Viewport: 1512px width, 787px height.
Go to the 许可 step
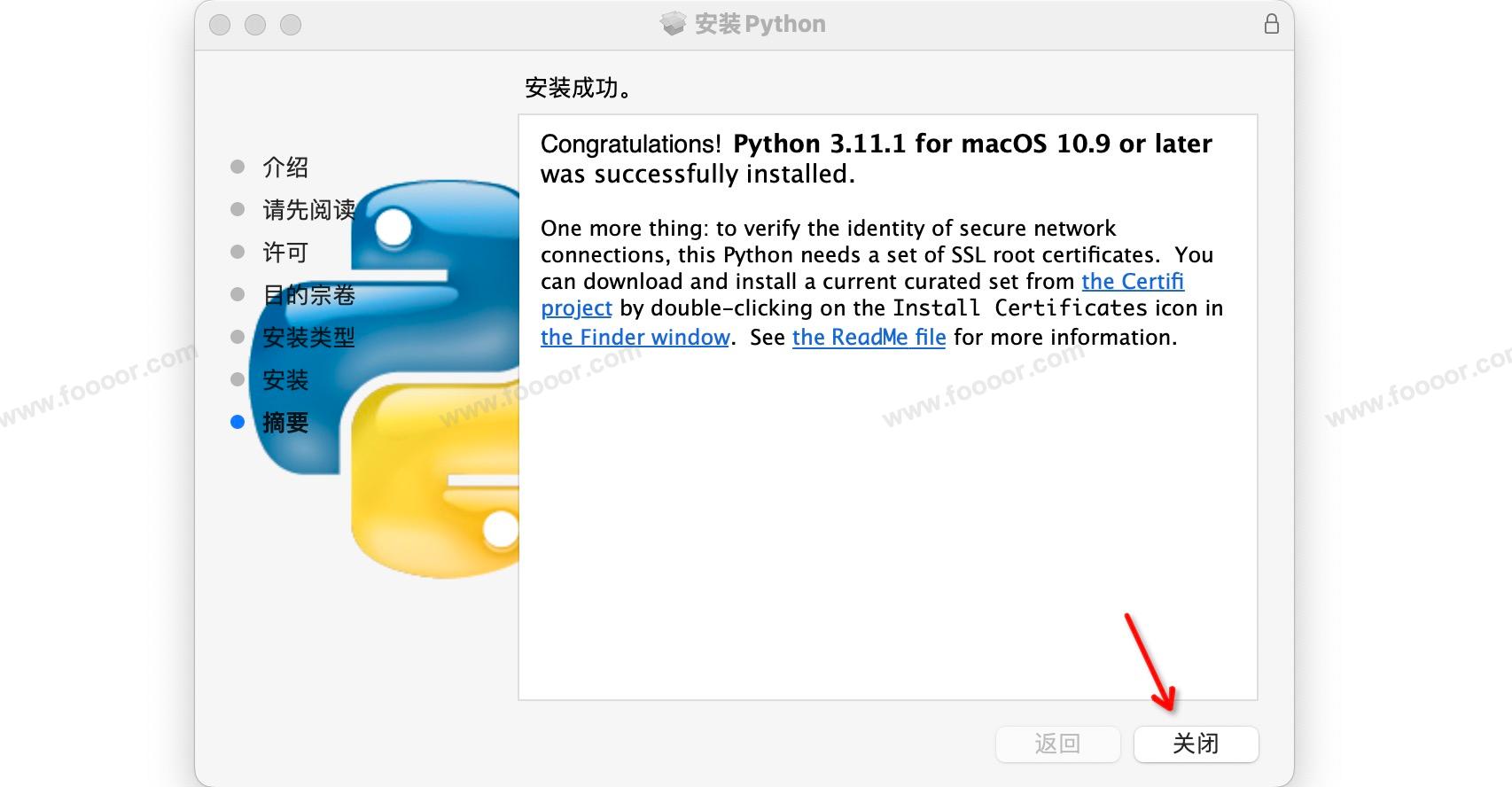[x=285, y=253]
